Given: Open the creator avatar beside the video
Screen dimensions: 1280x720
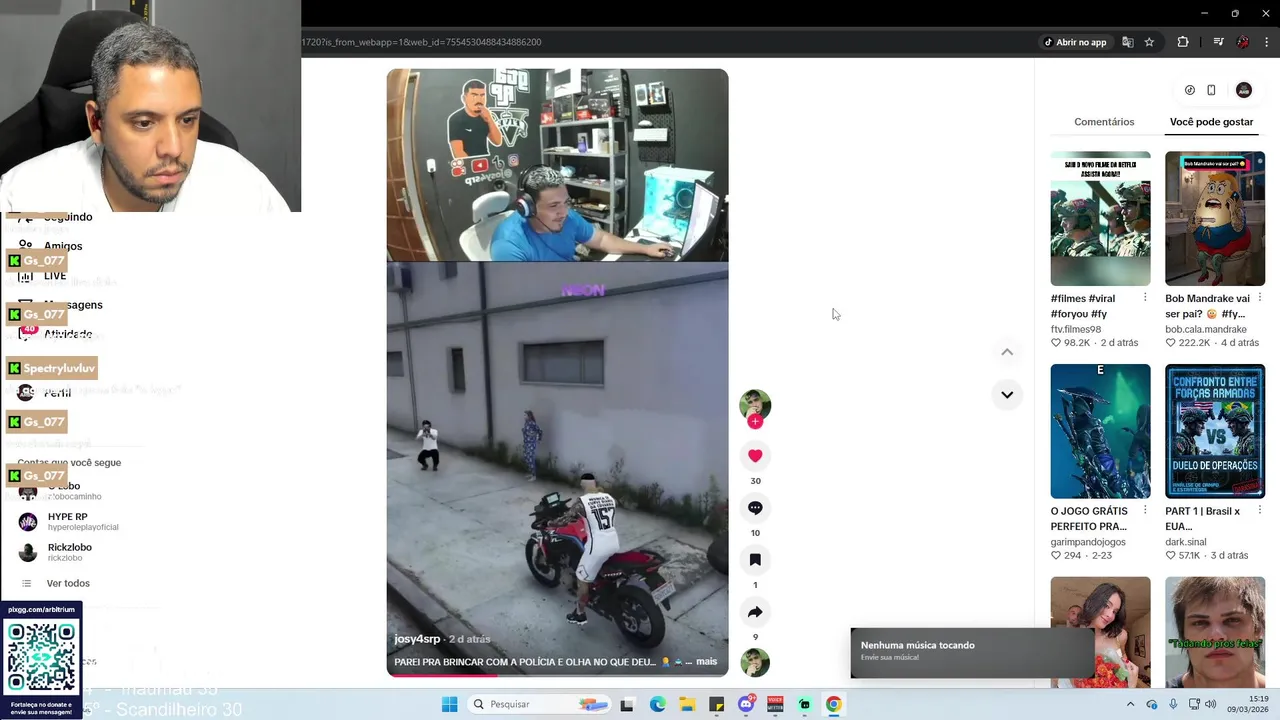Looking at the screenshot, I should click(x=755, y=404).
